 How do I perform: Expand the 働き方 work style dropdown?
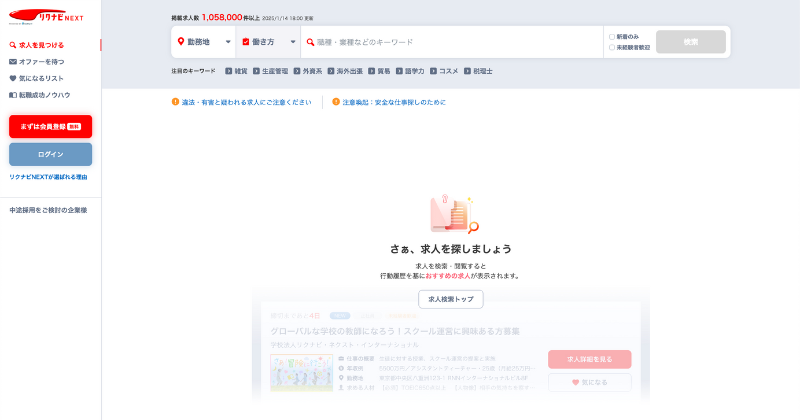point(268,42)
